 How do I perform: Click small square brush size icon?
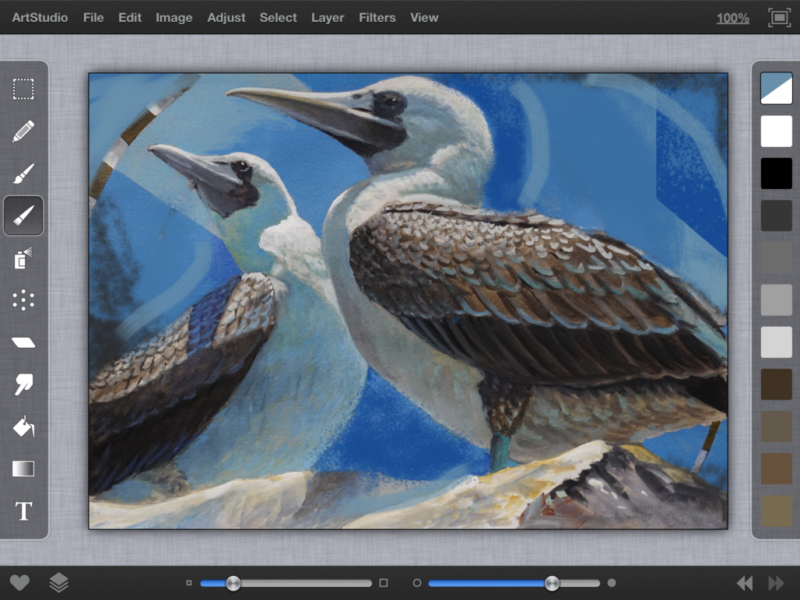pyautogui.click(x=189, y=583)
